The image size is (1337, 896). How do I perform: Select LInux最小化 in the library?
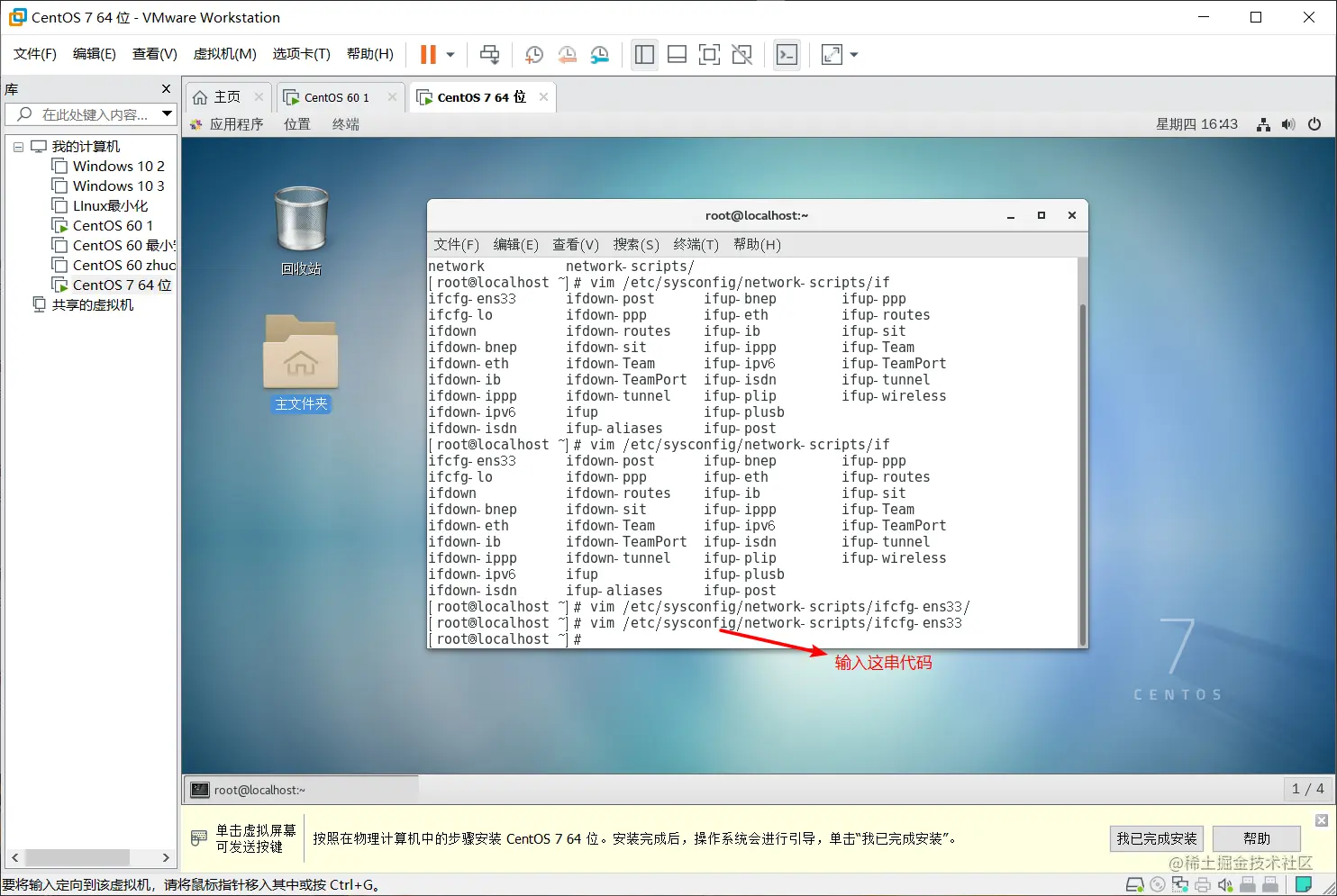(x=100, y=206)
